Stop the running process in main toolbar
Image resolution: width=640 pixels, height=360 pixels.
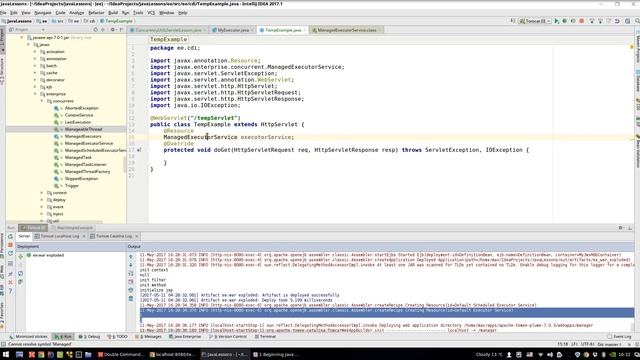coord(582,21)
